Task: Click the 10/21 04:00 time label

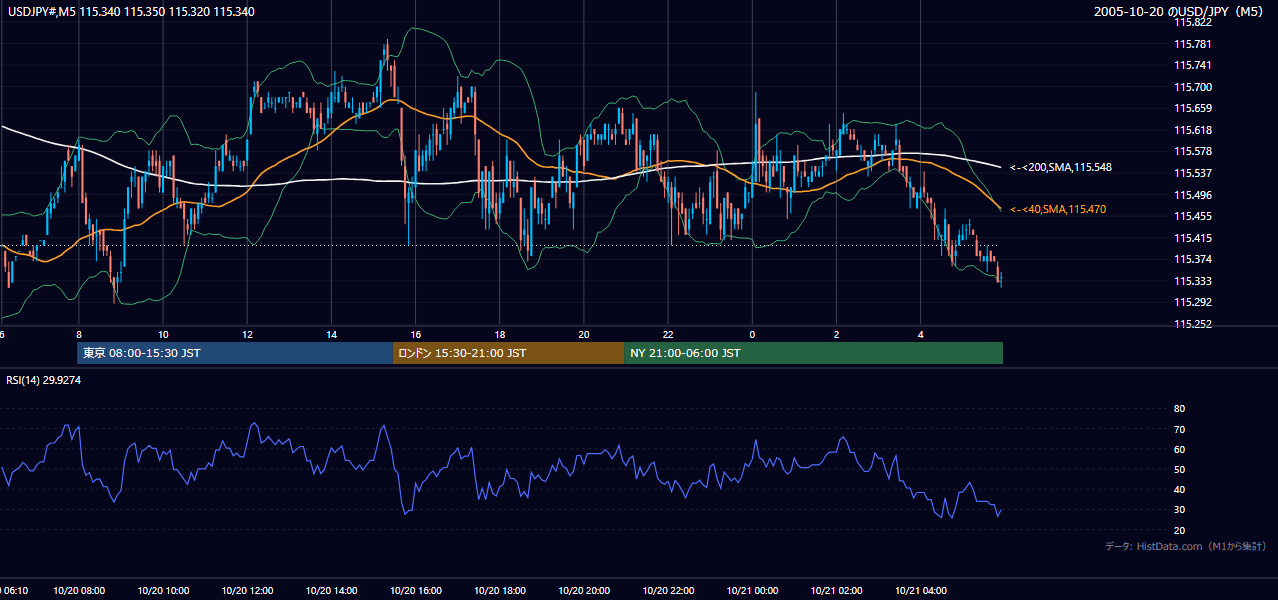Action: tap(920, 591)
